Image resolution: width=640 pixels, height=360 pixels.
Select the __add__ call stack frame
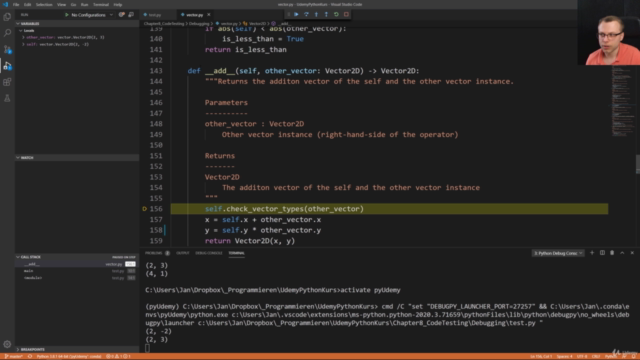[76, 264]
